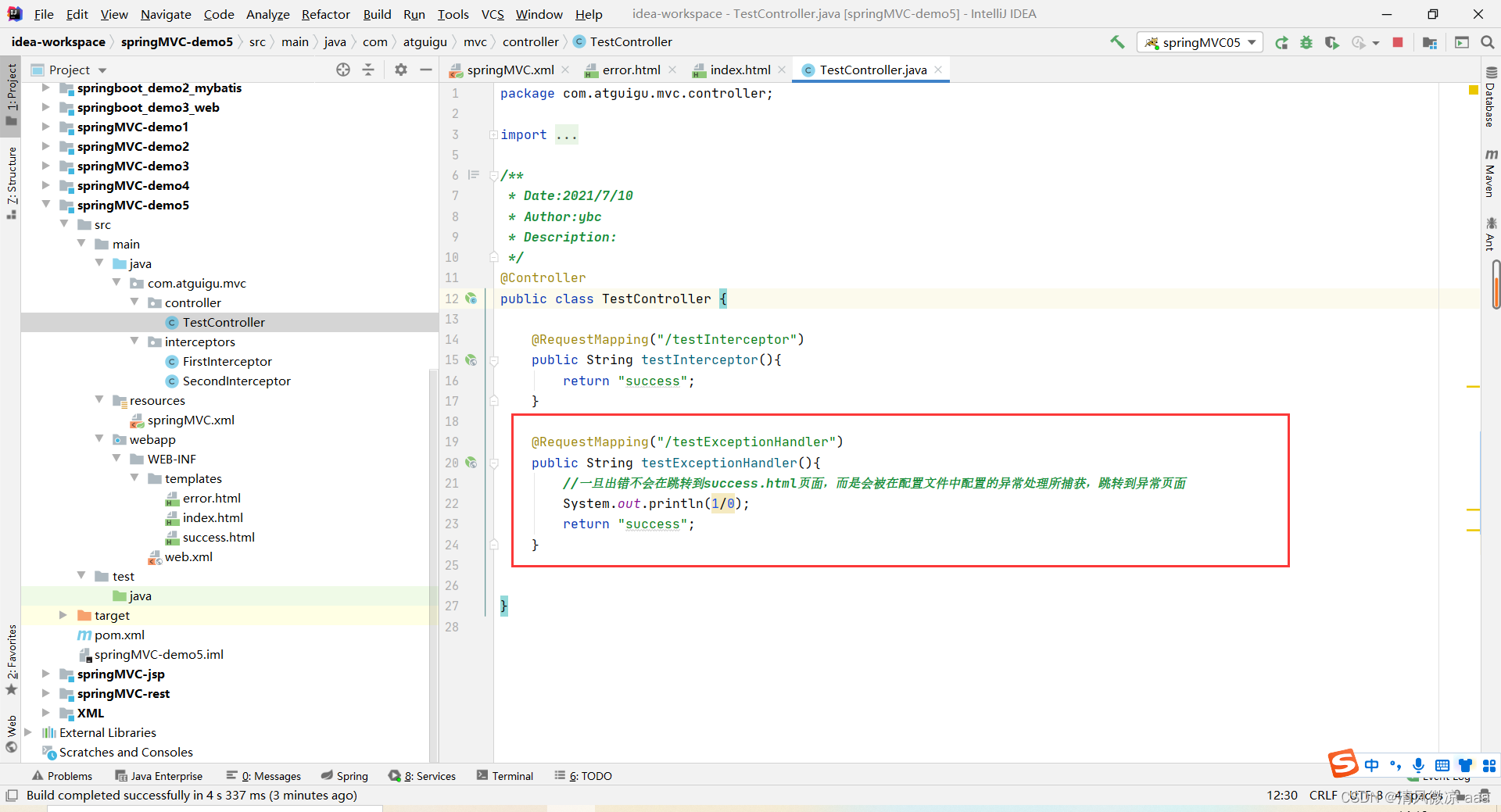This screenshot has width=1501, height=812.
Task: Expand the springMVC-demo1 module
Action: (45, 126)
